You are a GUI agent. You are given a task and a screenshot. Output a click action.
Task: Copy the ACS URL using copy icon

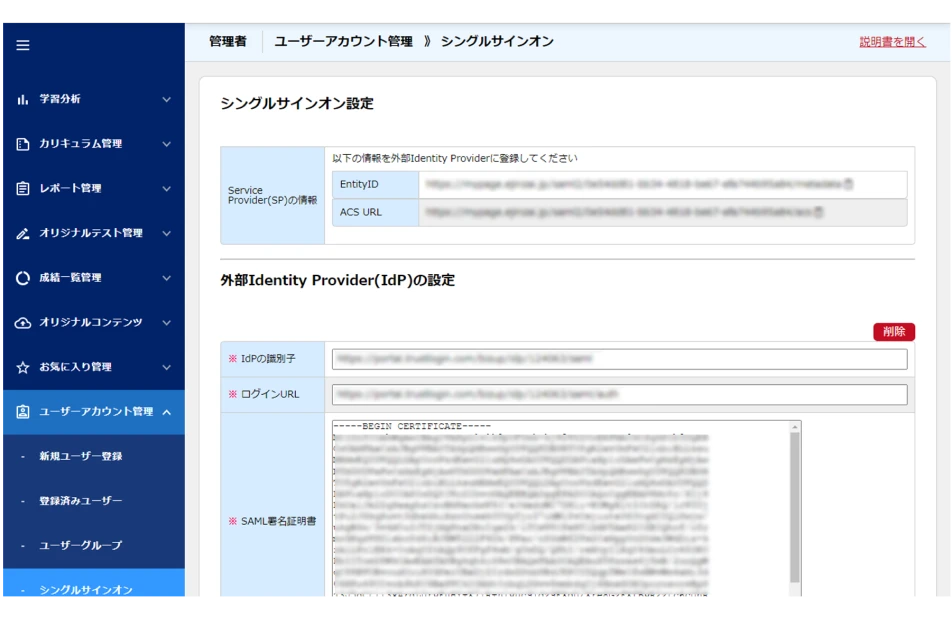pos(818,212)
